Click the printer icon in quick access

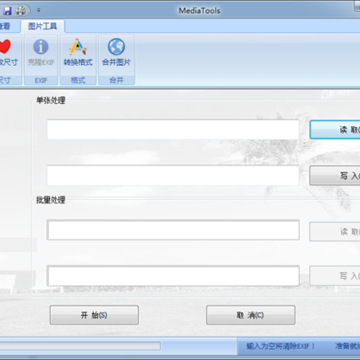pos(21,11)
